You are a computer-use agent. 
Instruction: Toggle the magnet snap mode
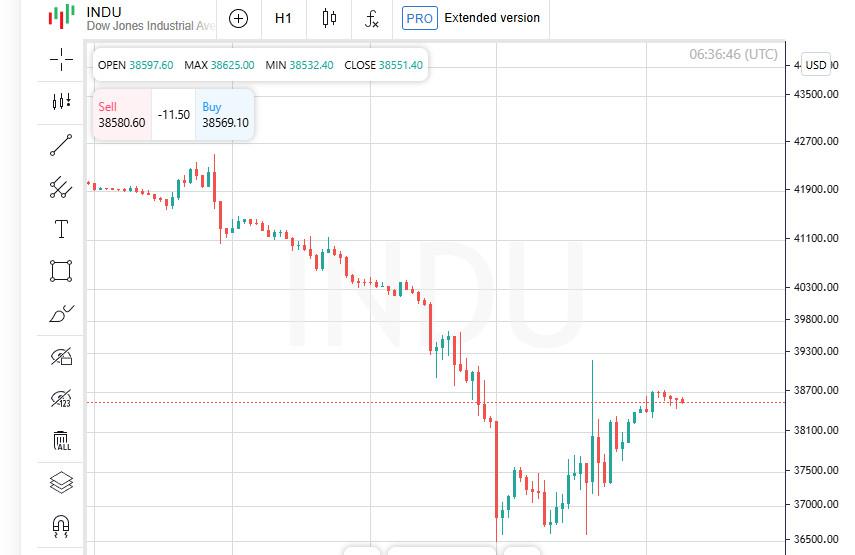coord(61,526)
